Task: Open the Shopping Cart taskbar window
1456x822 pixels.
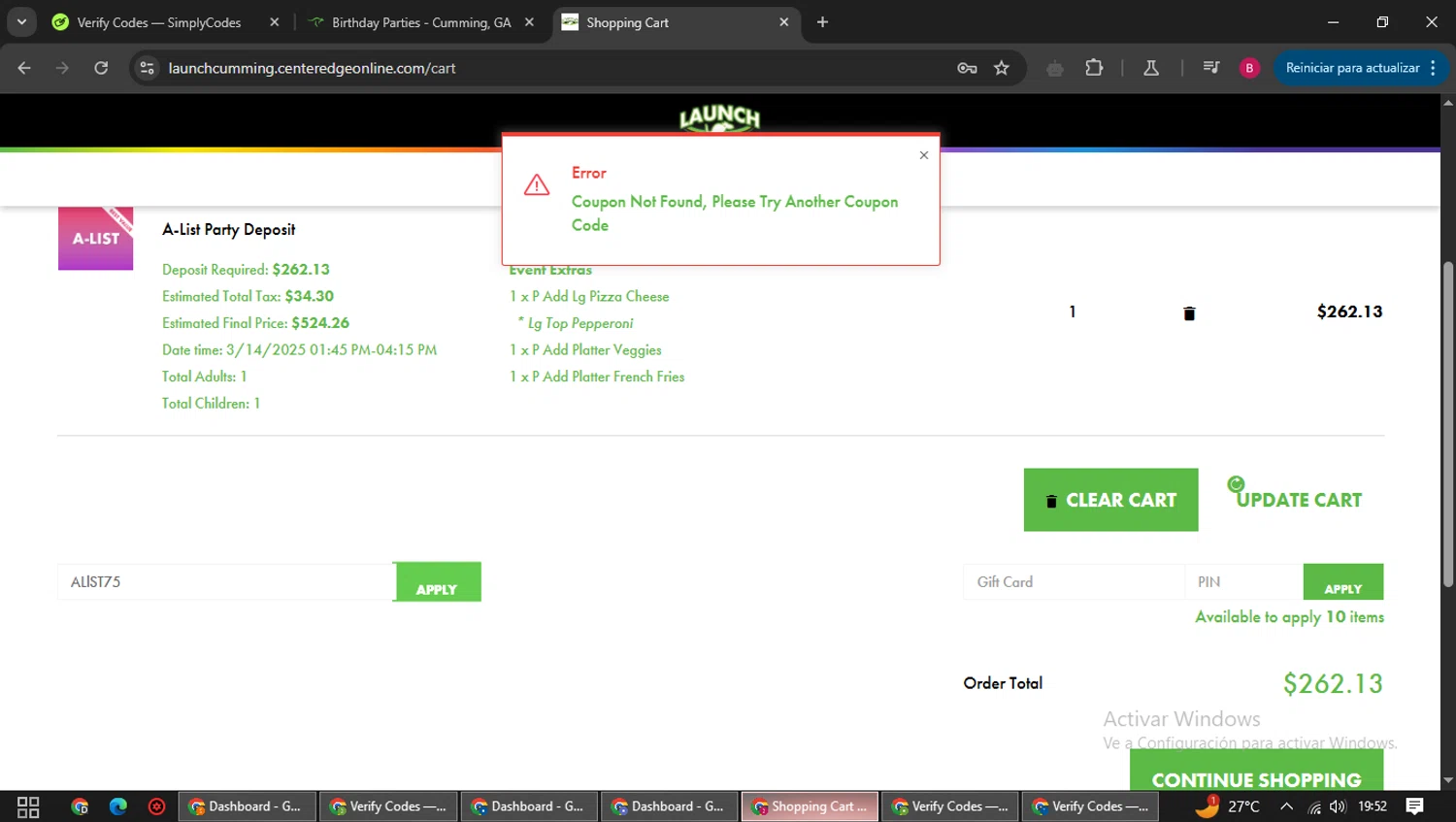Action: point(811,806)
